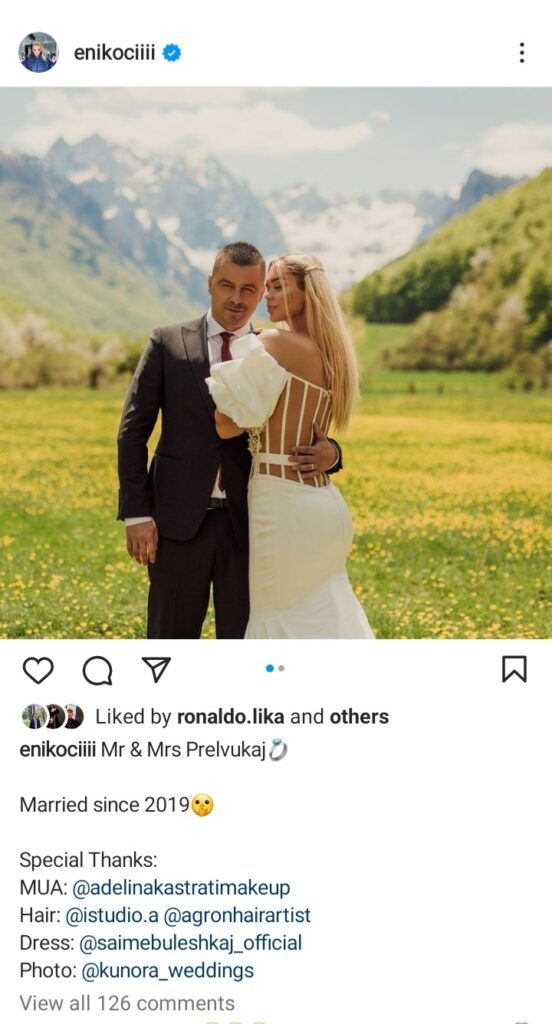Screen dimensions: 552x1024
Task: Open @istudio.a hair mention
Action: (x=112, y=916)
